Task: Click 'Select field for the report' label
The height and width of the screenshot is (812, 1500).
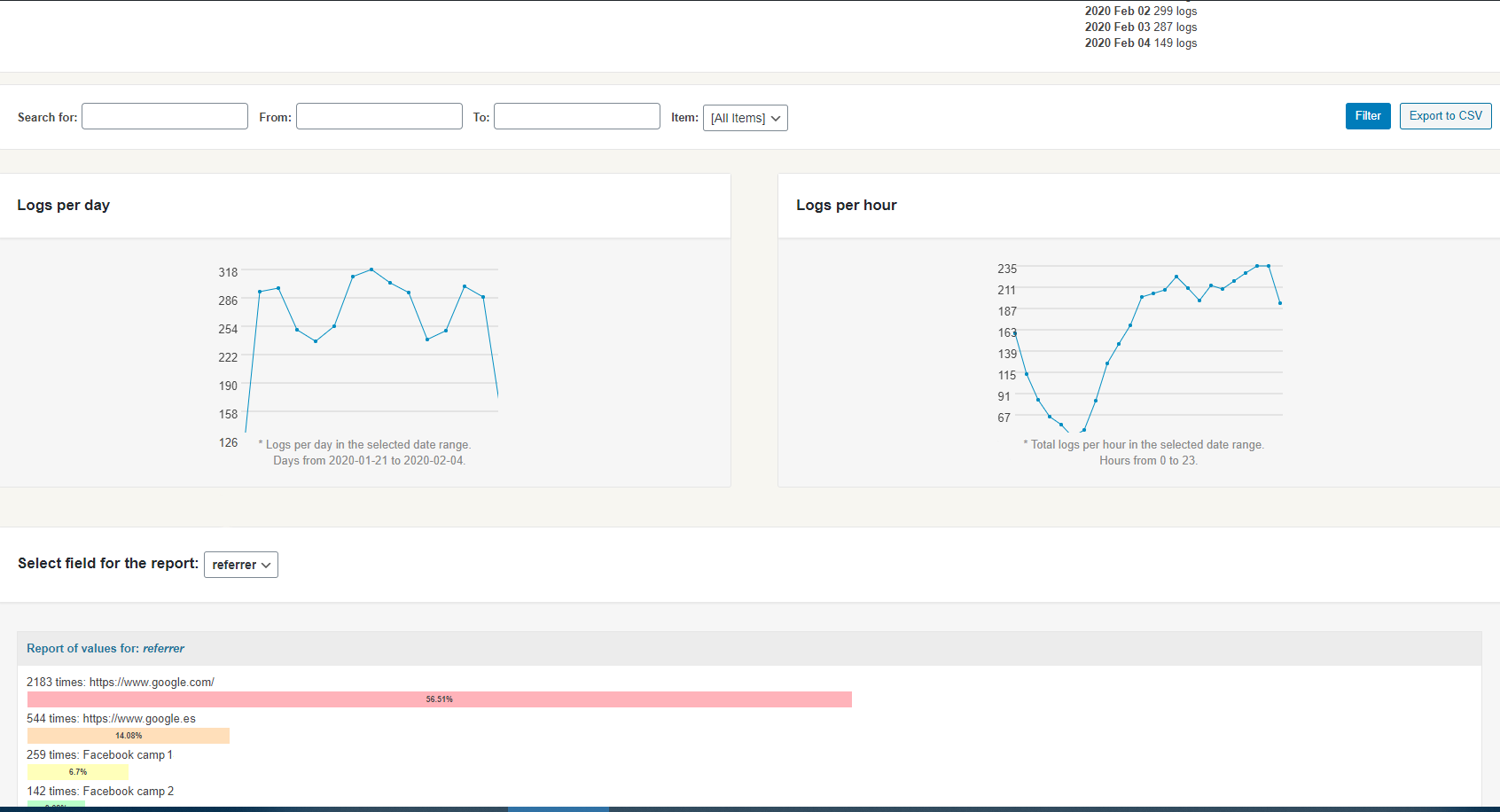Action: pyautogui.click(x=108, y=563)
